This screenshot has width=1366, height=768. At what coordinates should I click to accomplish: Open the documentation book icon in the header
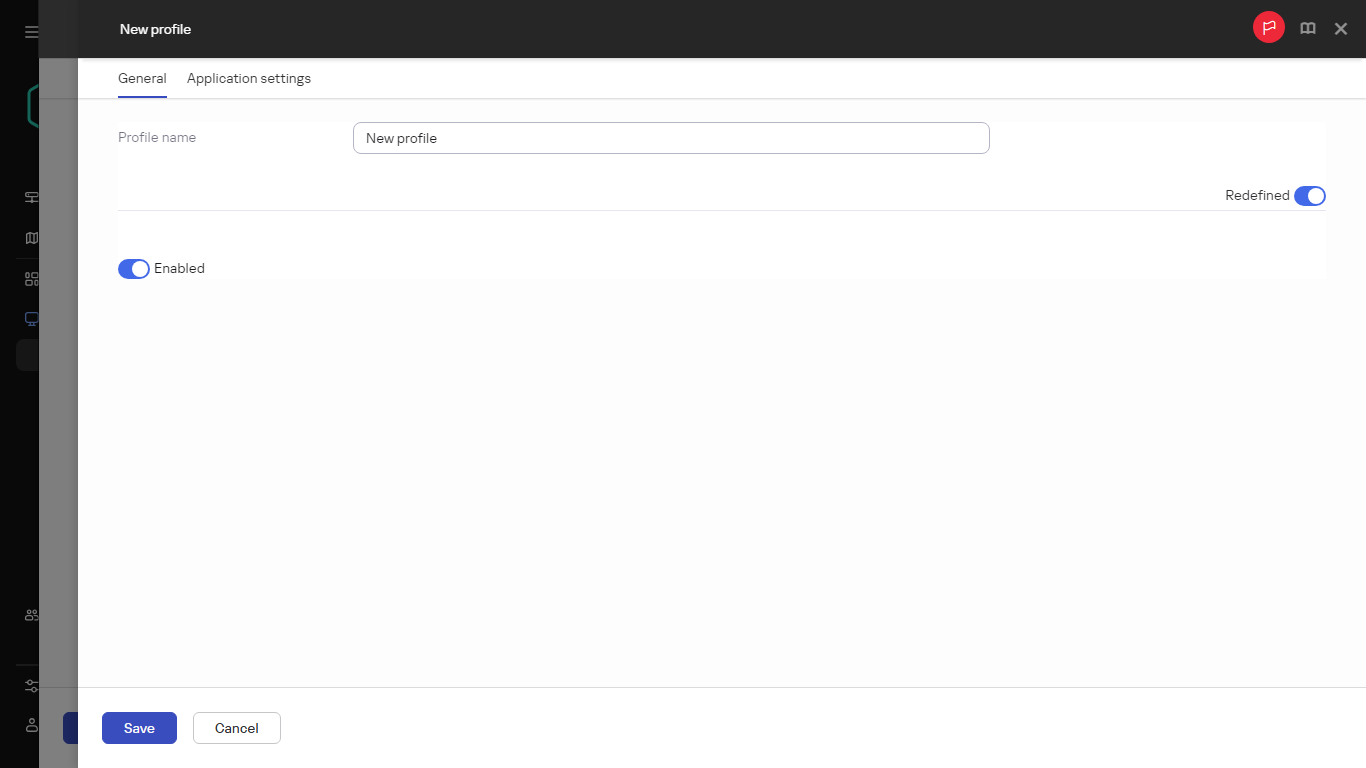1307,28
